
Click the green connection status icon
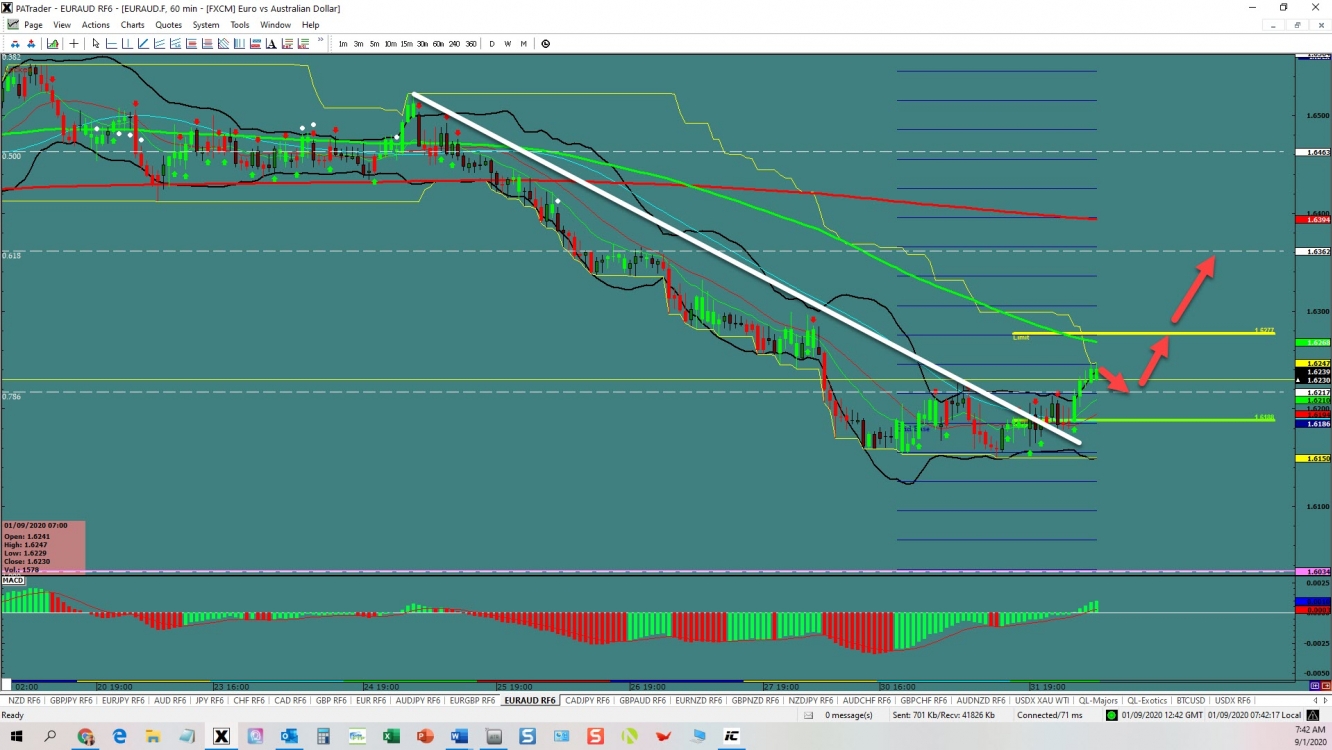(1111, 715)
